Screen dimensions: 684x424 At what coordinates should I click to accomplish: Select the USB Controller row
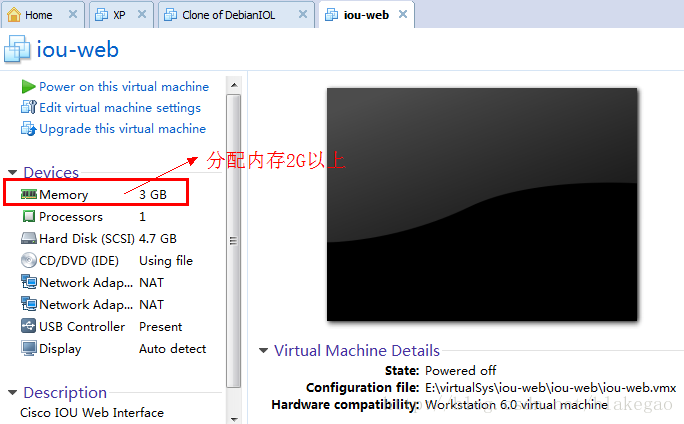101,326
